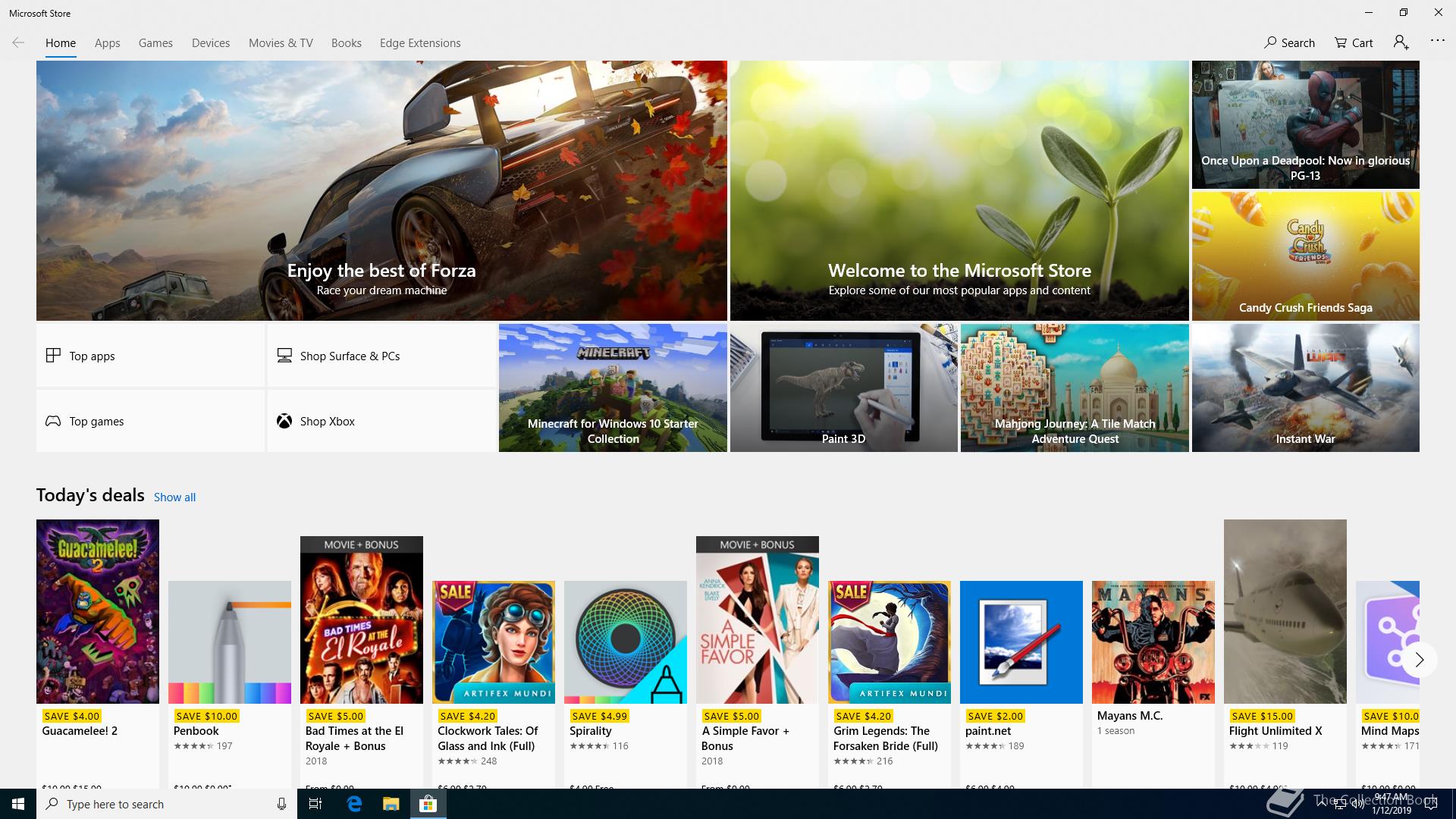Open Once Upon a Deadpool tile
This screenshot has height=819, width=1456.
pos(1305,124)
